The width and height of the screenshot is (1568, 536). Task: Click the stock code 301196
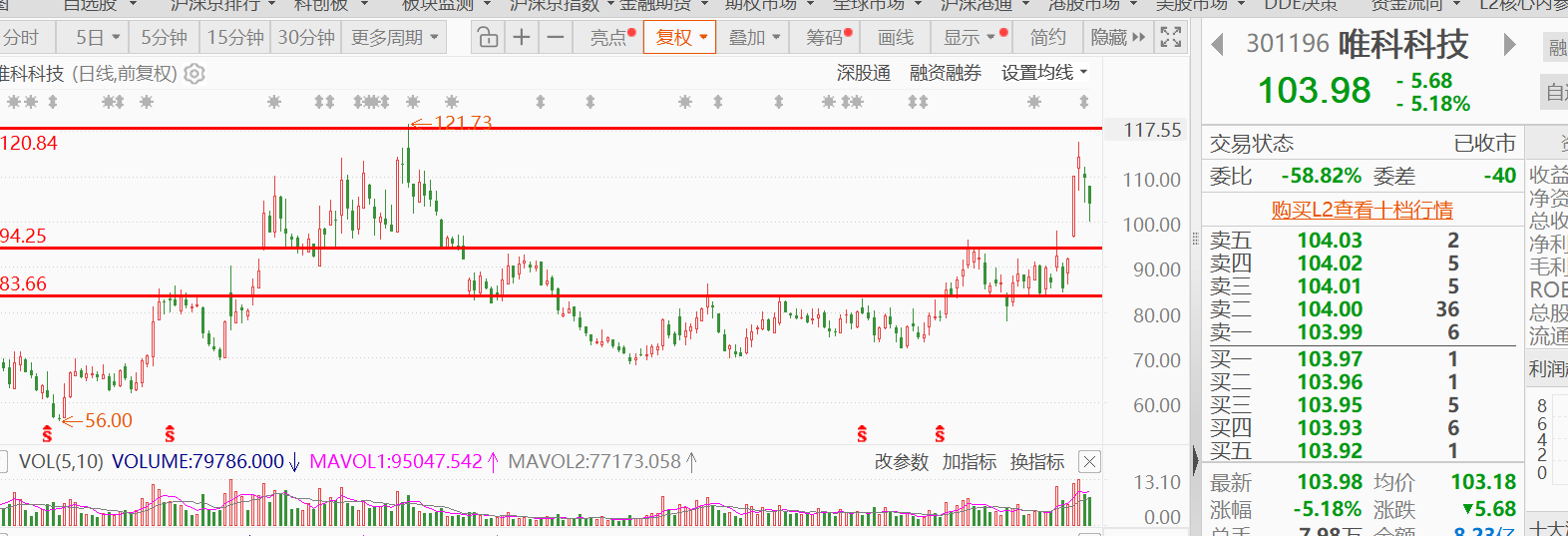coord(1288,44)
